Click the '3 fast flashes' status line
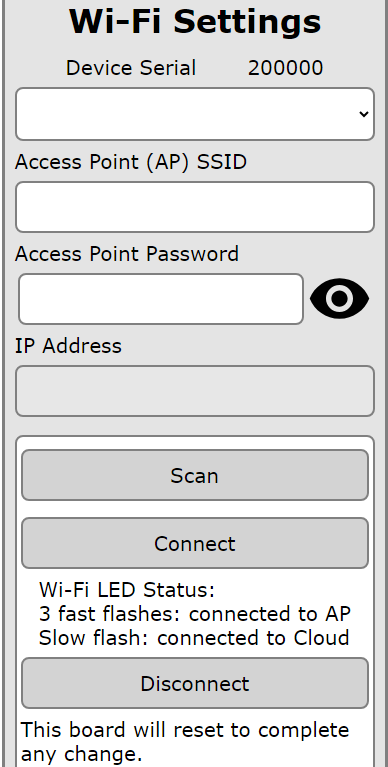Image resolution: width=388 pixels, height=767 pixels. [x=195, y=614]
